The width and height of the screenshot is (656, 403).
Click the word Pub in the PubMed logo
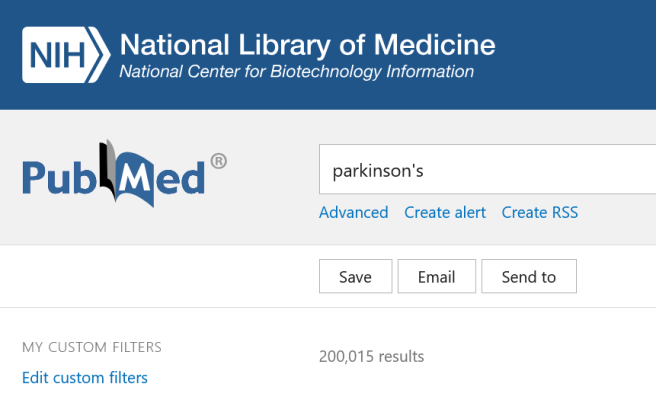[59, 177]
